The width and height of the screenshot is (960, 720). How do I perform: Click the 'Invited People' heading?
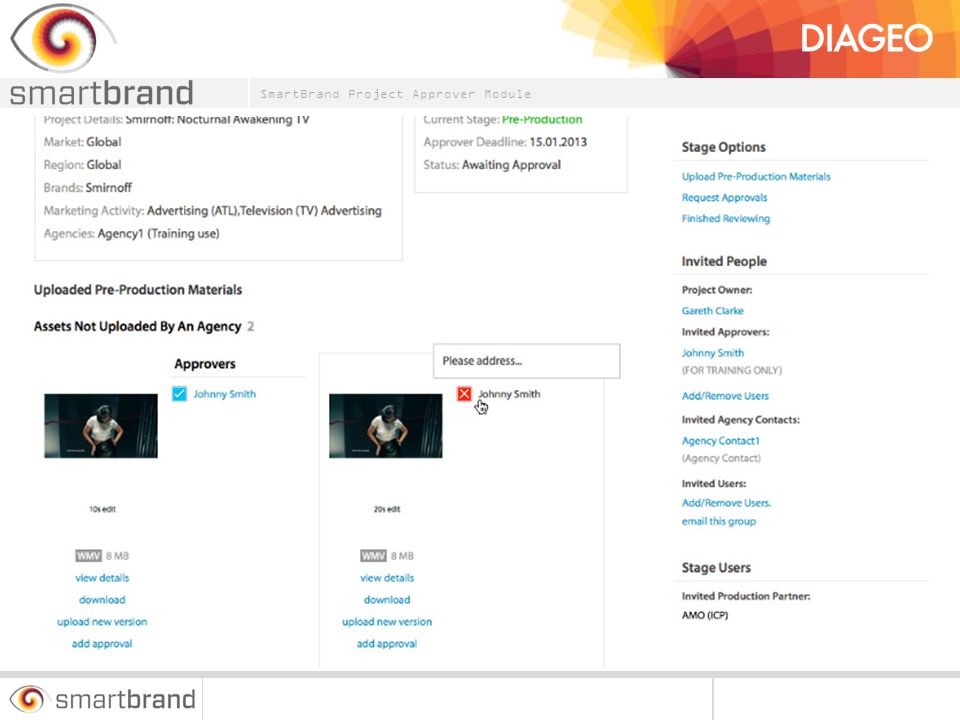point(724,261)
